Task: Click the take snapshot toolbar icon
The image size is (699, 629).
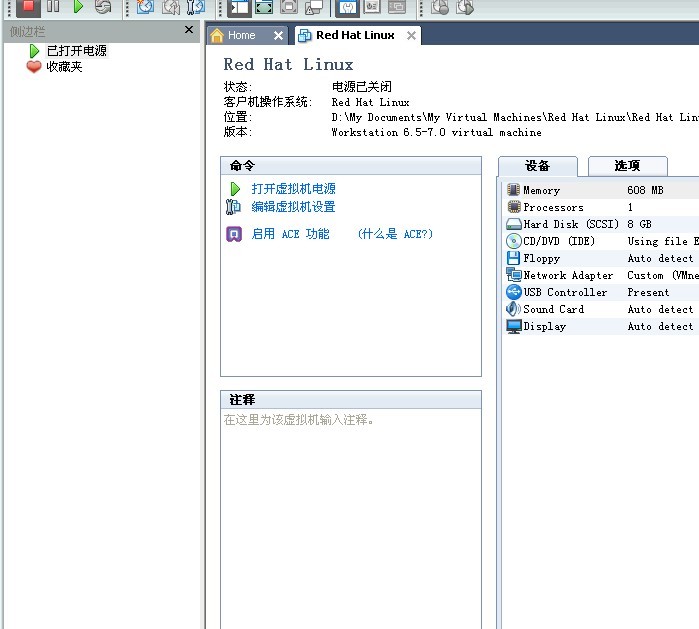Action: [145, 7]
